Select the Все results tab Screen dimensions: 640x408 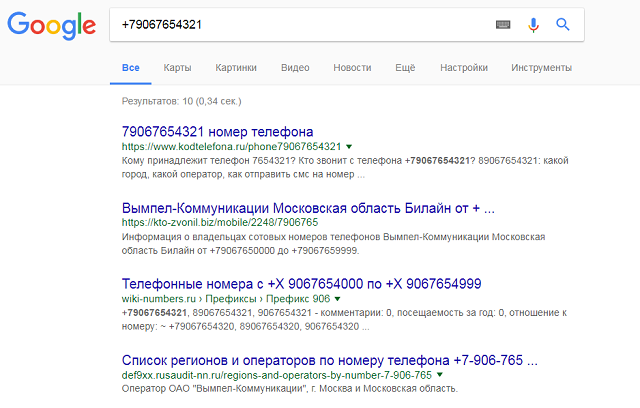point(131,68)
